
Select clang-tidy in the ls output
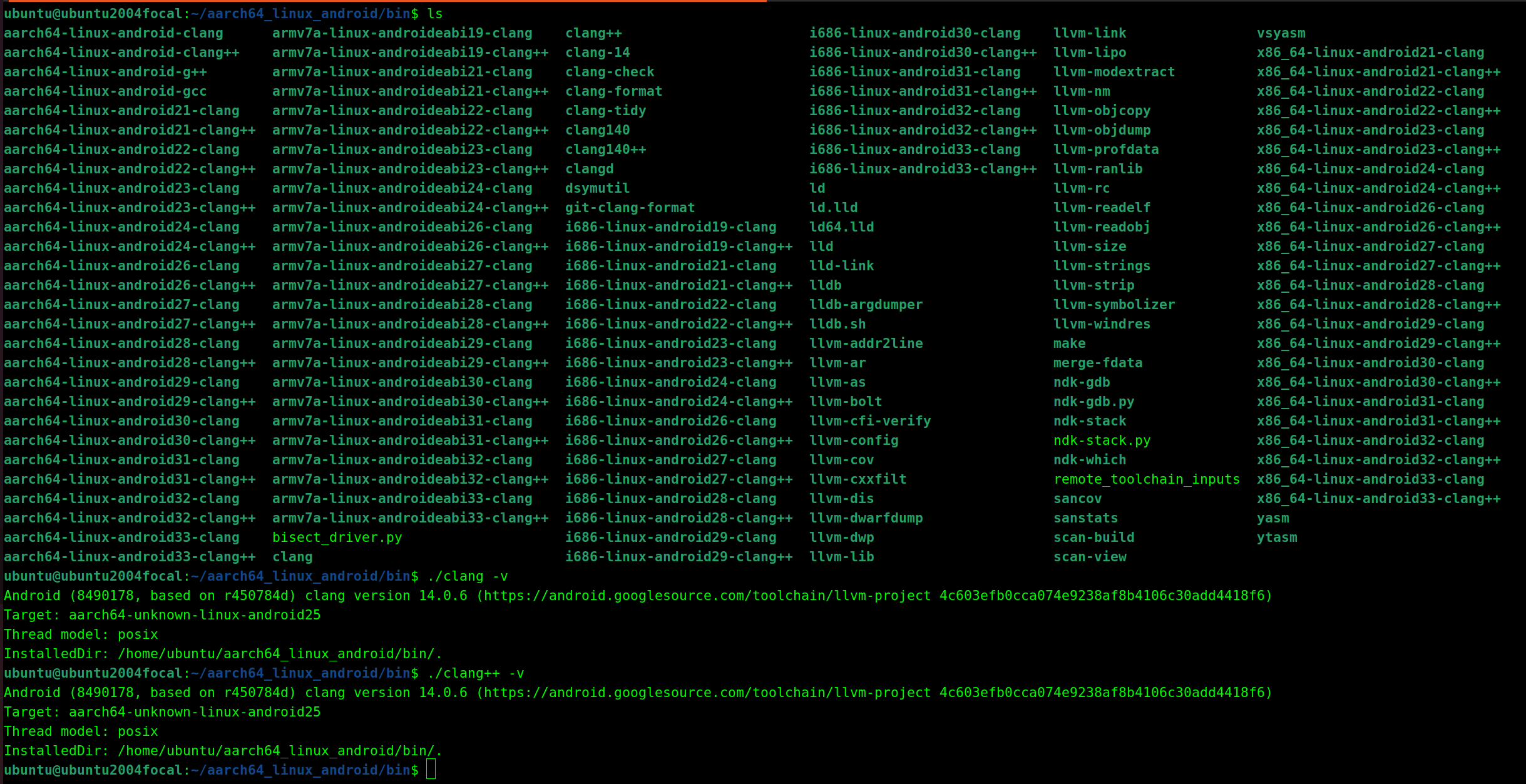tap(605, 111)
